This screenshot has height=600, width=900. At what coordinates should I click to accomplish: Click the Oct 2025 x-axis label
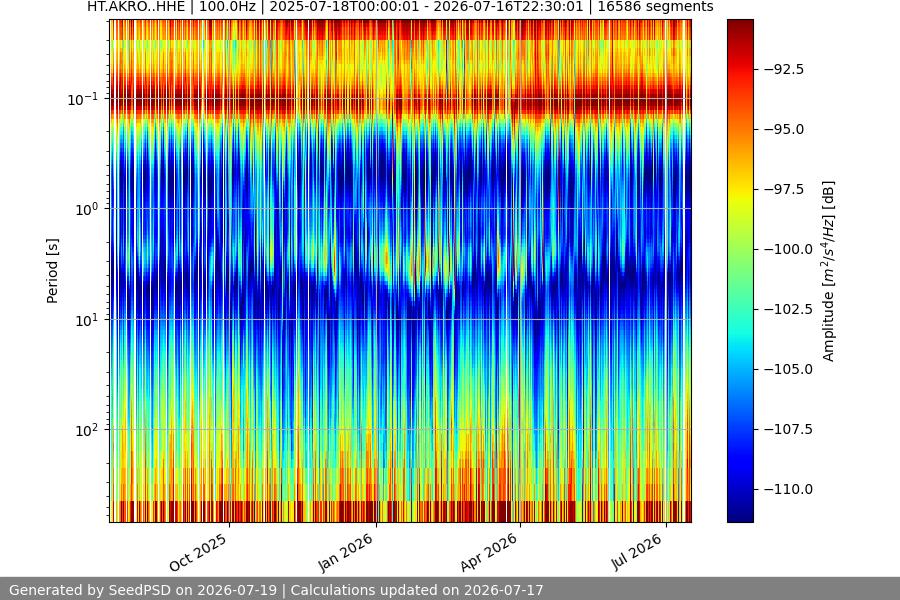coord(199,552)
